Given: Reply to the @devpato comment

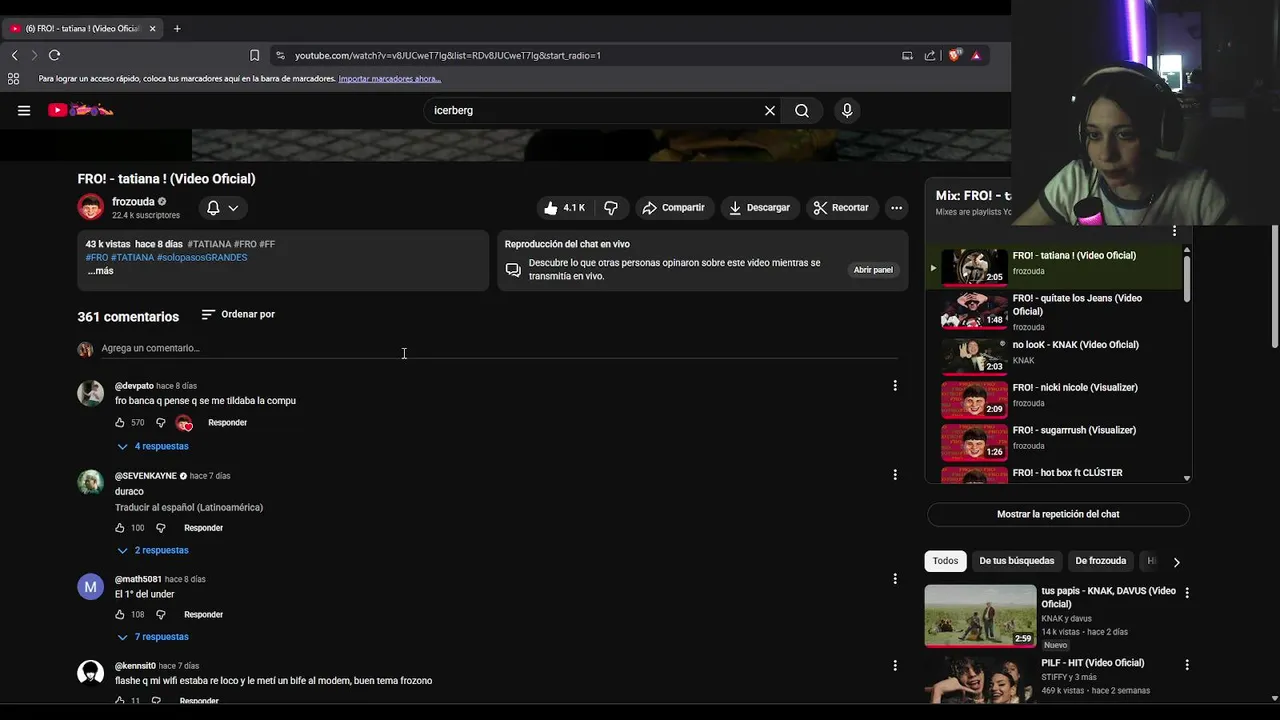Looking at the screenshot, I should [x=227, y=423].
